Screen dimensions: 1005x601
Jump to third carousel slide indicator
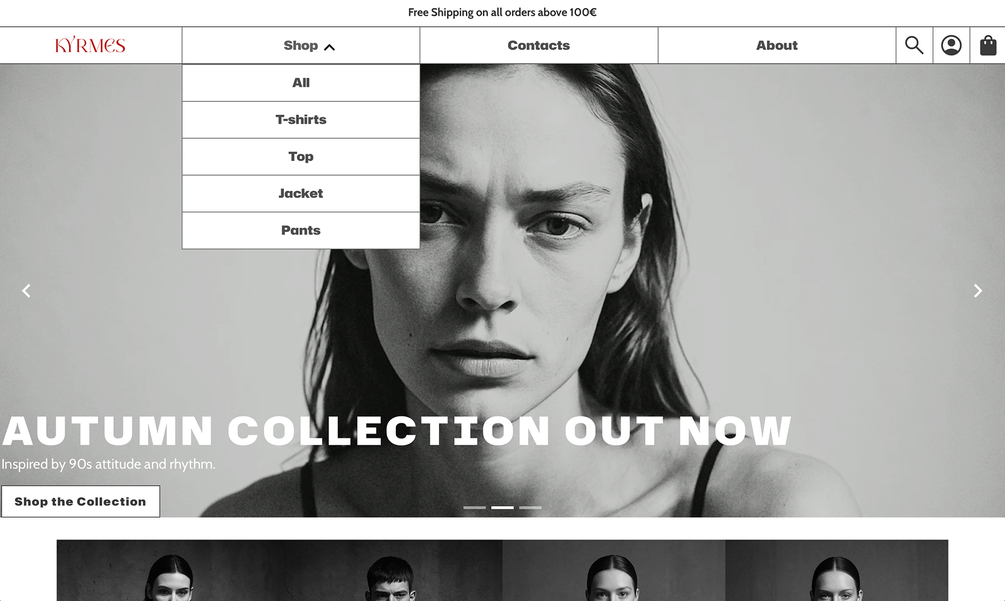click(x=530, y=507)
